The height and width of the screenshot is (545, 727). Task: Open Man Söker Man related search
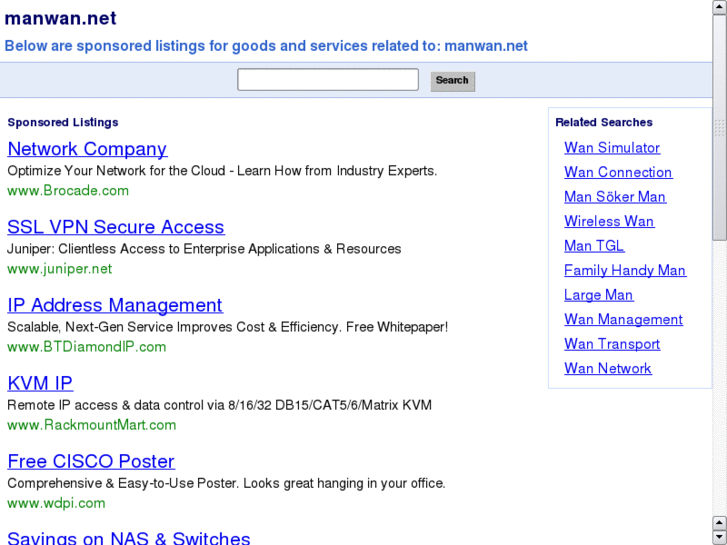[615, 197]
